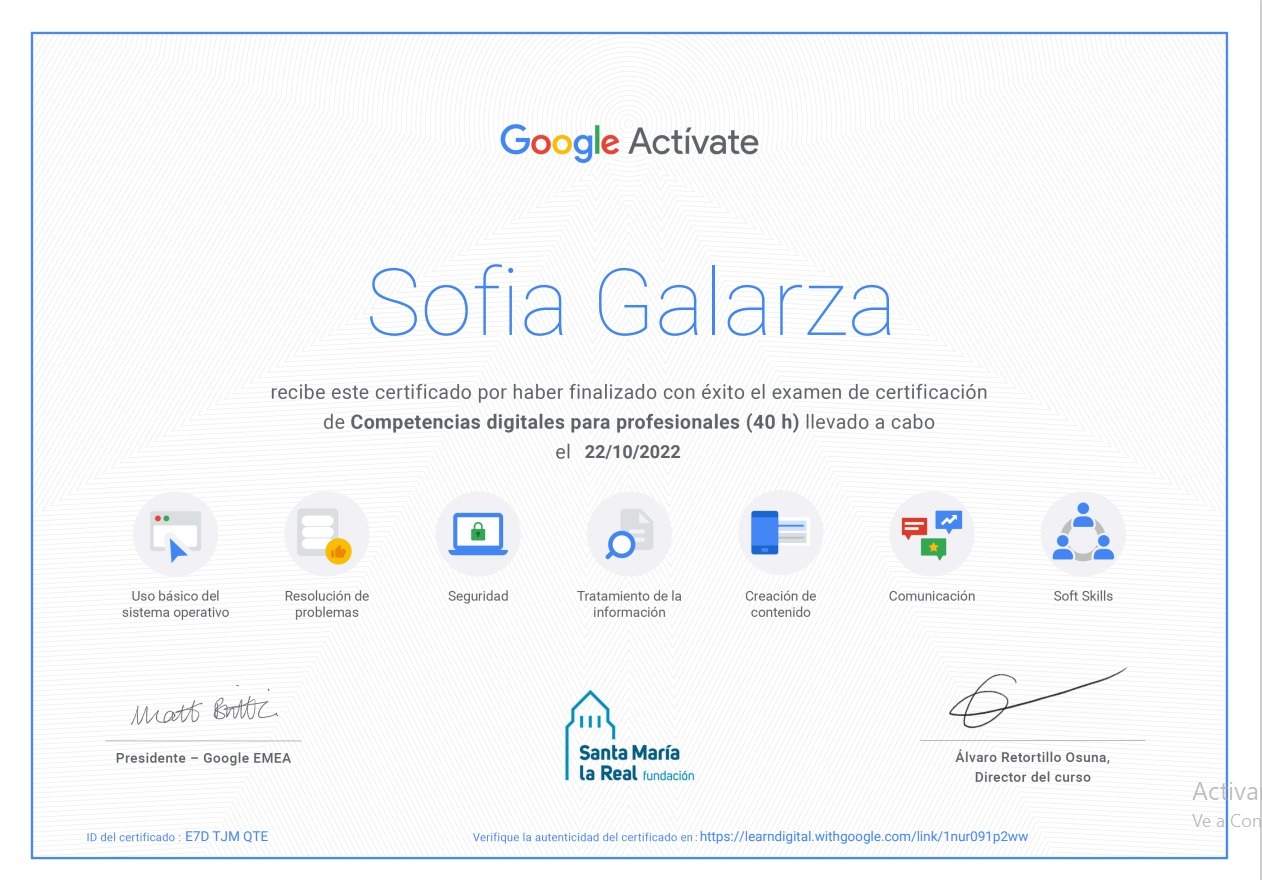1262x880 pixels.
Task: Select the Uso básico del sistema operativo icon
Action: (176, 535)
